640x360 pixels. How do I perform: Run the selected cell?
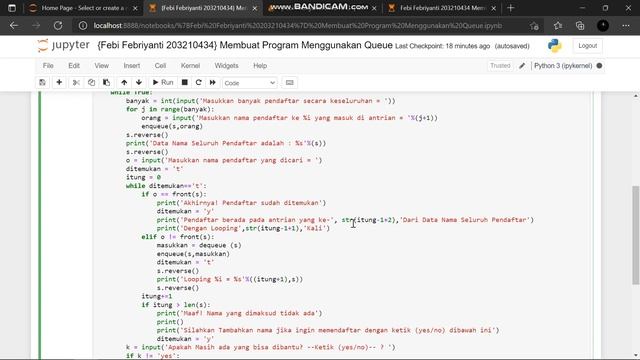click(163, 82)
